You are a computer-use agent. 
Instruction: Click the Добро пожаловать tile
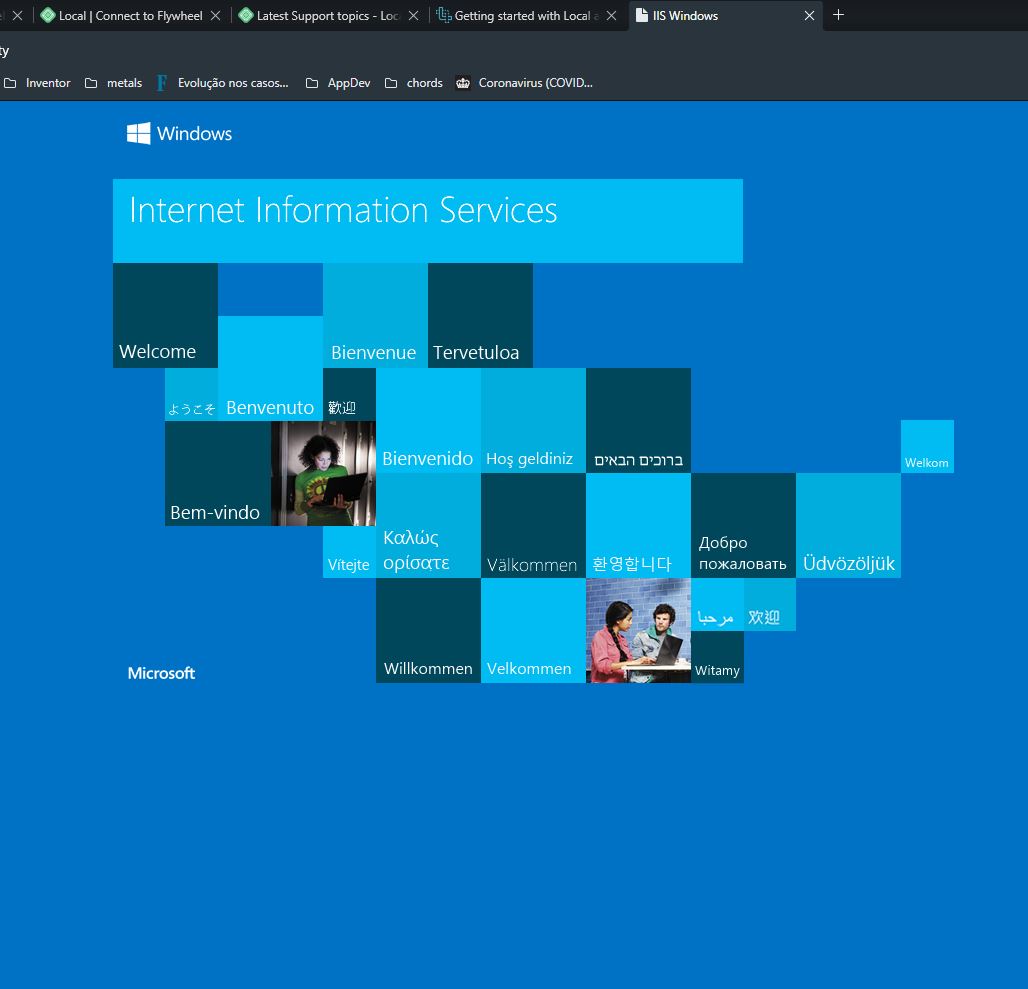(743, 526)
